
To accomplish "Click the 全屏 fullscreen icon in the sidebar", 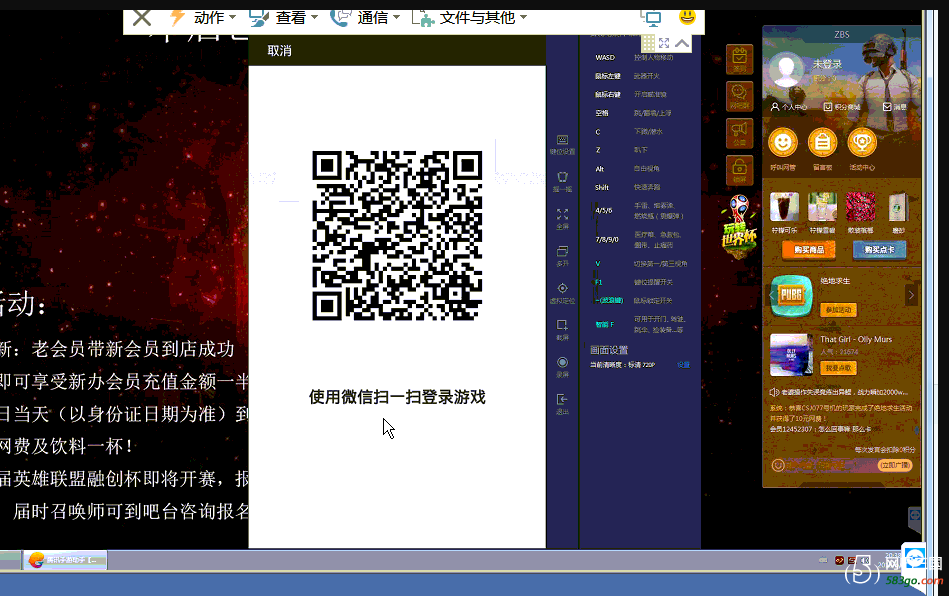I will click(x=562, y=219).
